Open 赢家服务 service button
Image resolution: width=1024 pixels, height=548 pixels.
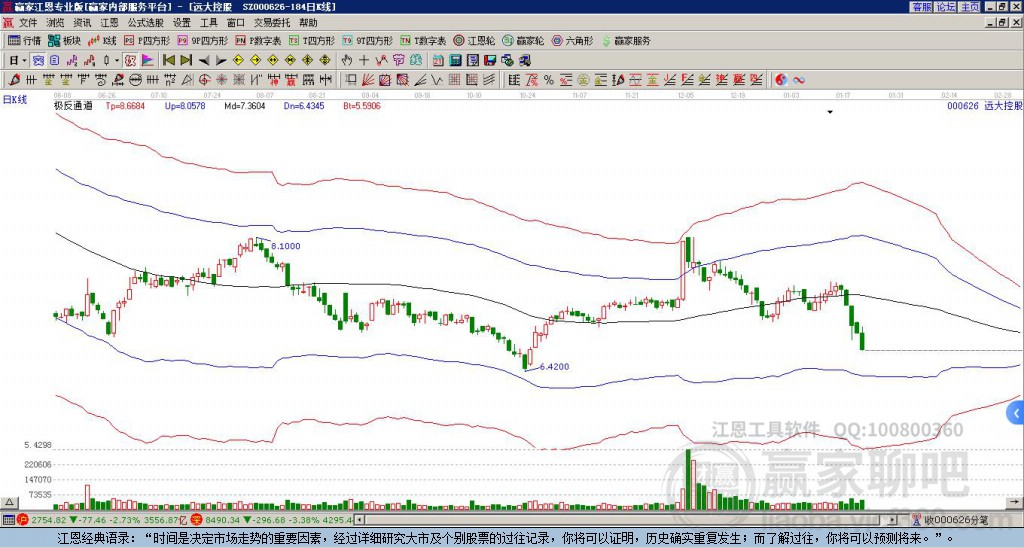[x=626, y=40]
